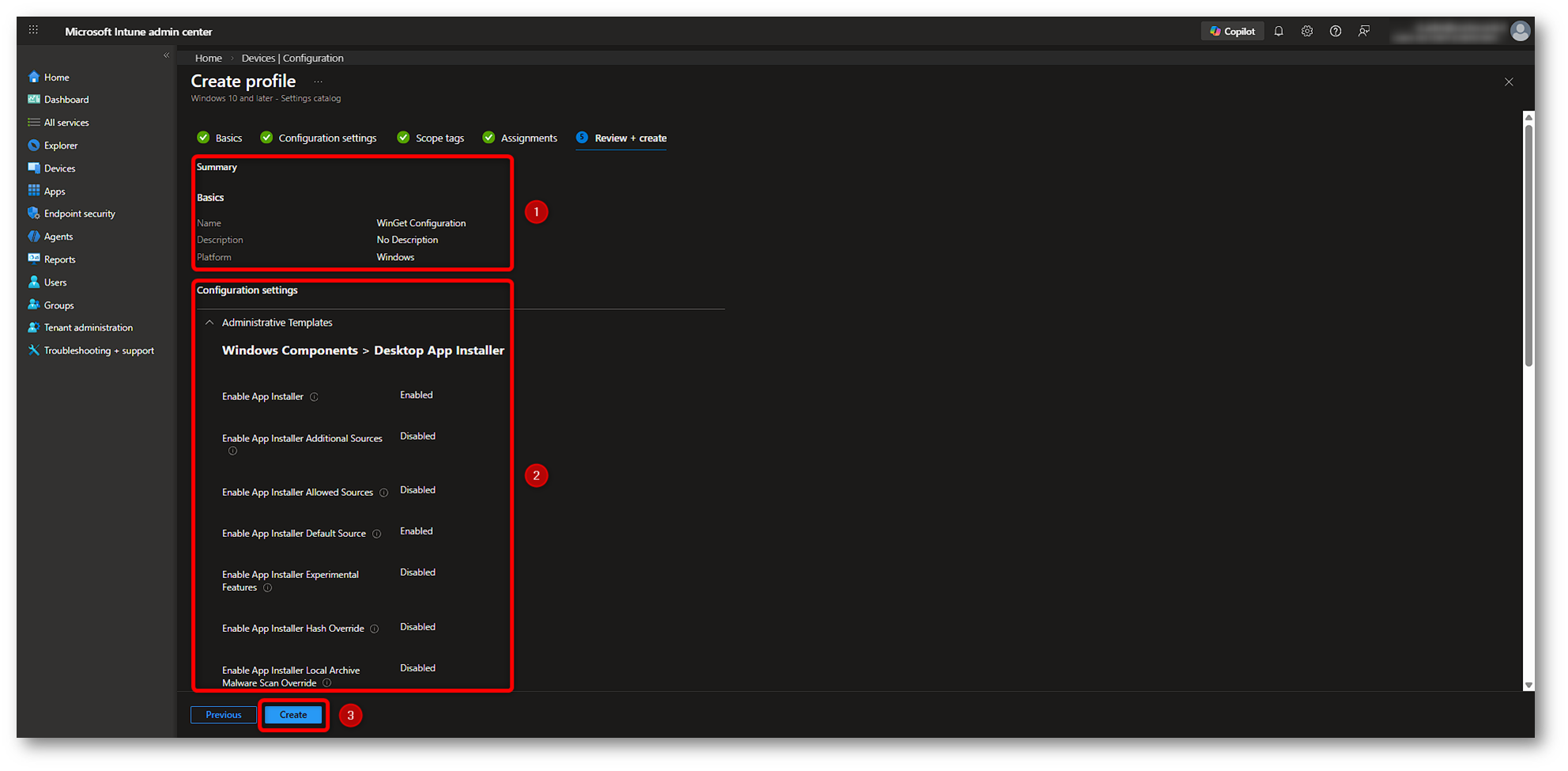Image resolution: width=1568 pixels, height=771 pixels.
Task: Click the Devices | Configuration breadcrumb
Action: click(x=292, y=58)
